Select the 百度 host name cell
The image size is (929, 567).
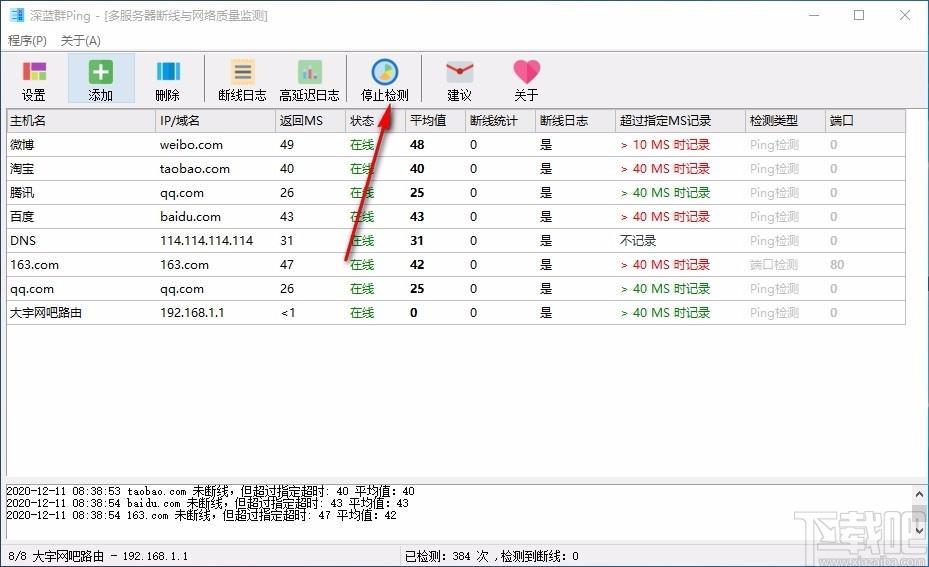tap(22, 217)
